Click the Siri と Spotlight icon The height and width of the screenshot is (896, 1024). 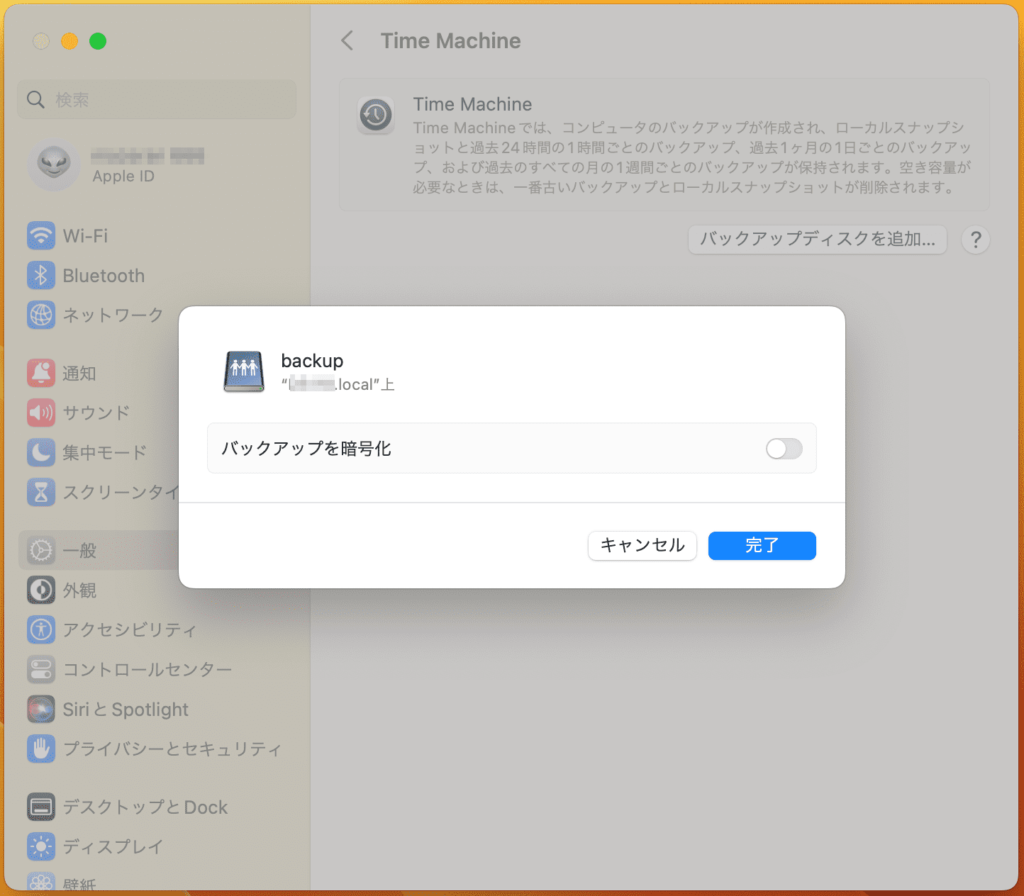click(40, 709)
